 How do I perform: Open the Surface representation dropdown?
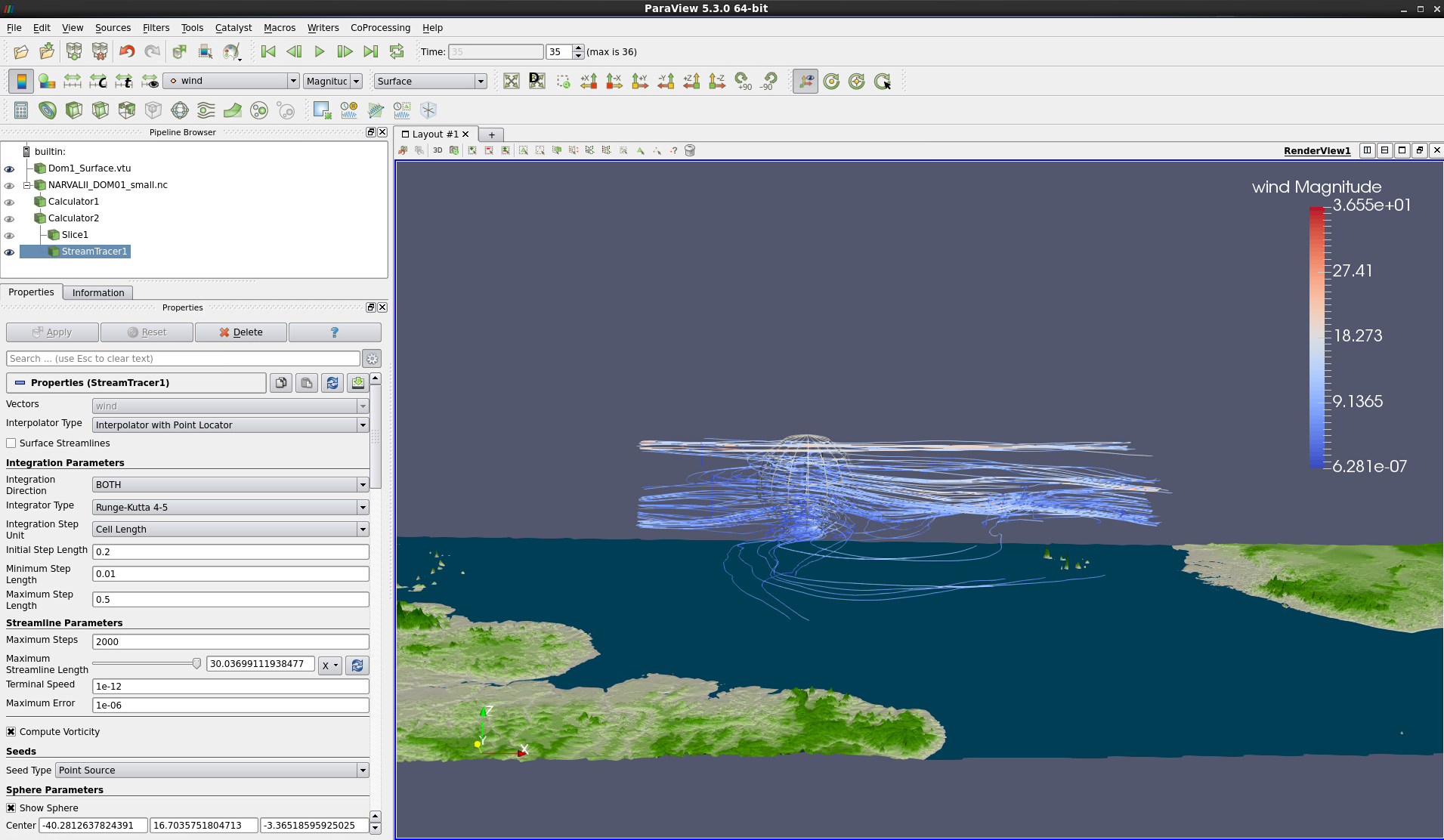pos(430,82)
